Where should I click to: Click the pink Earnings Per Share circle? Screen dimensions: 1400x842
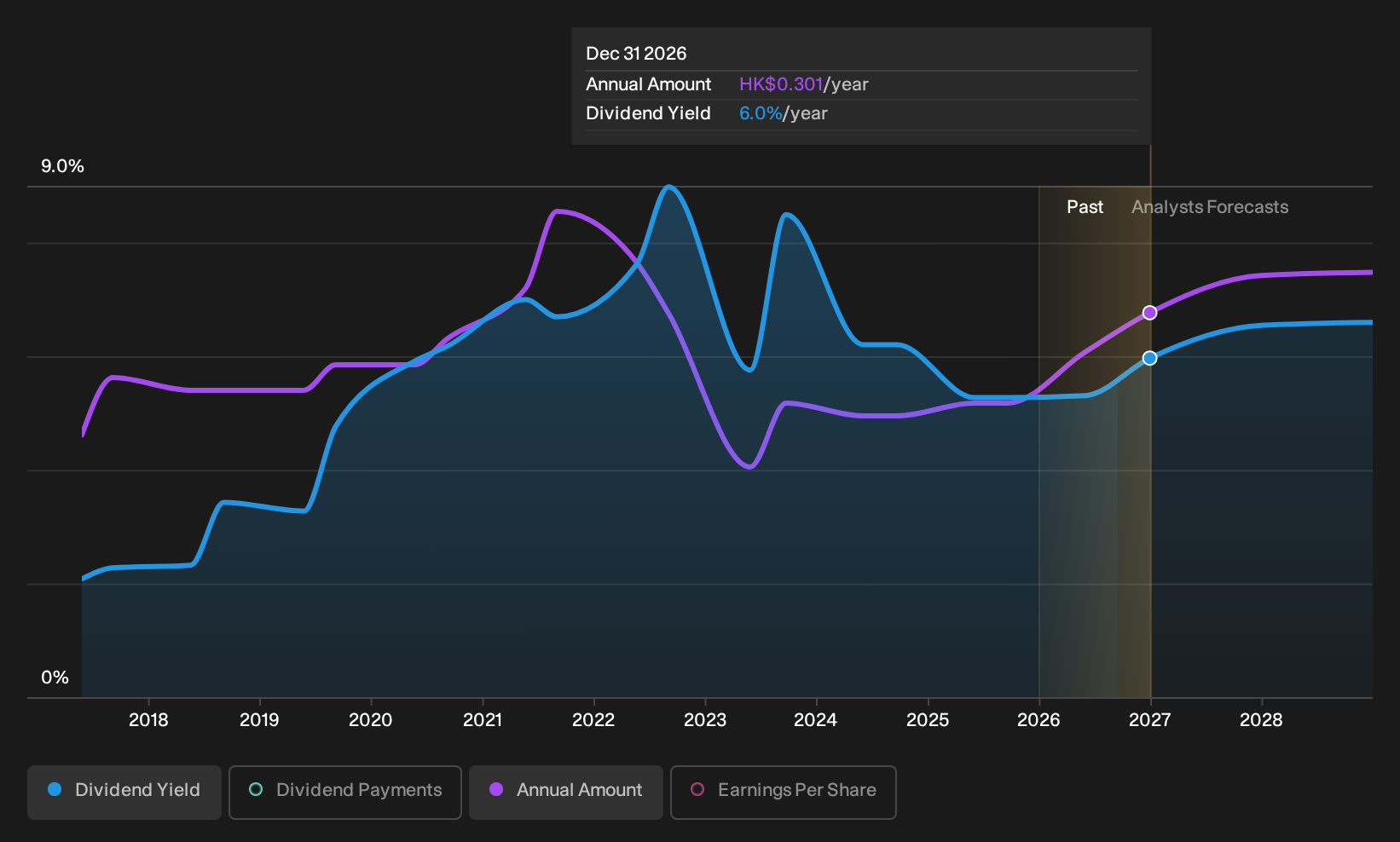(697, 790)
